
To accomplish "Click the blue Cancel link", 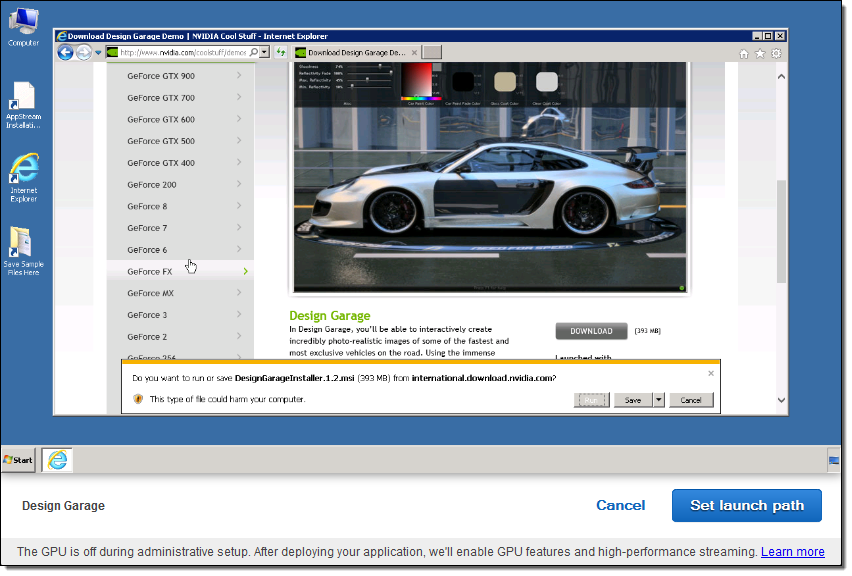I will [621, 505].
